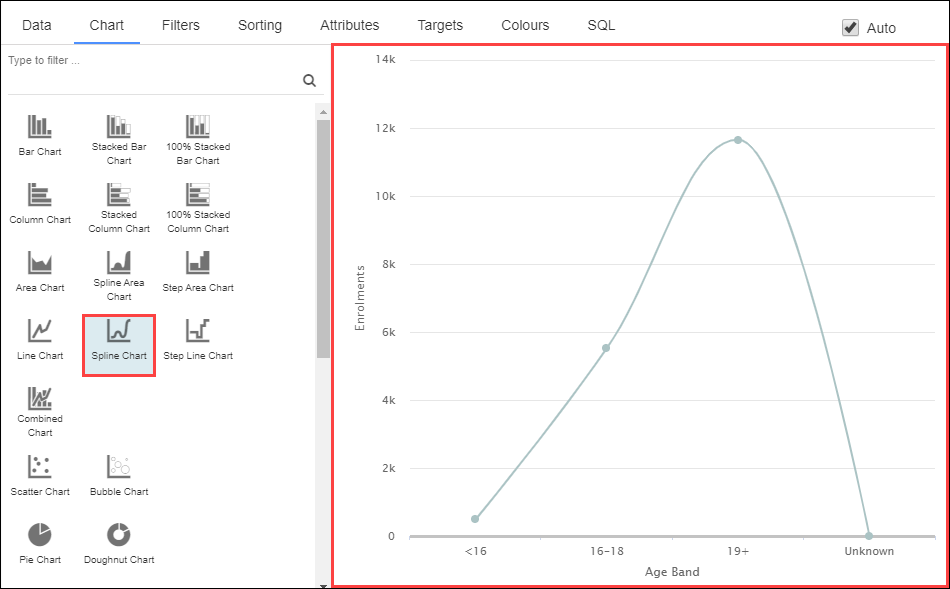Choose the Step Line Chart type
The width and height of the screenshot is (950, 589).
(197, 335)
